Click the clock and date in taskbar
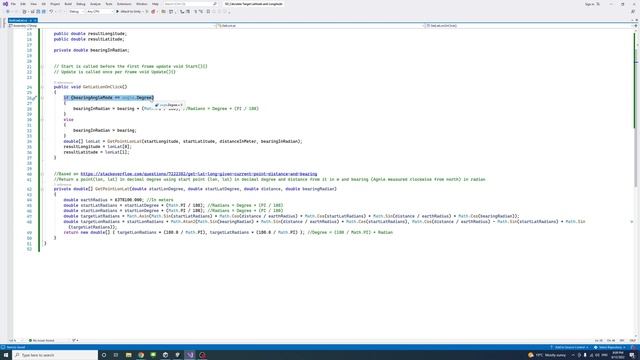The width and height of the screenshot is (640, 360). click(x=618, y=355)
